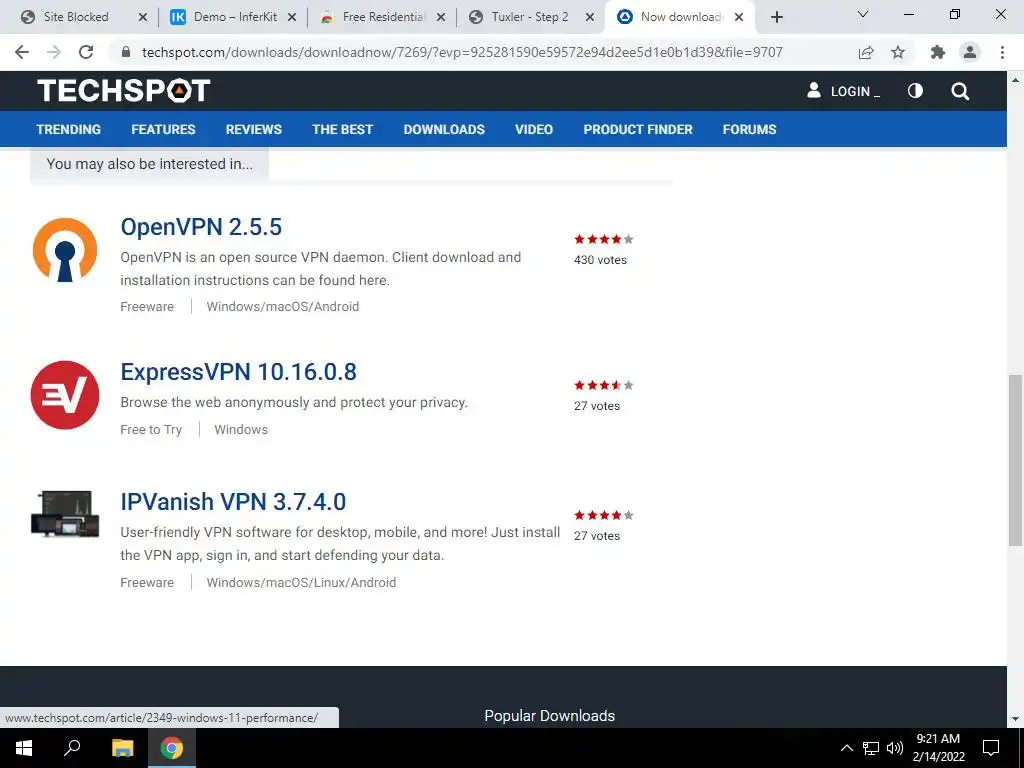Open Chrome's three-dot menu
Screen dimensions: 1024x768
click(x=1002, y=52)
